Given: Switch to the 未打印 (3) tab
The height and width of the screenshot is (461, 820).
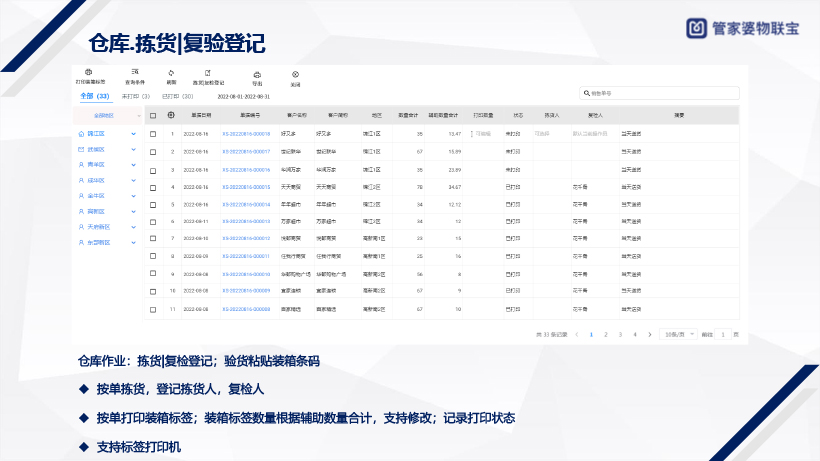Looking at the screenshot, I should tap(136, 96).
